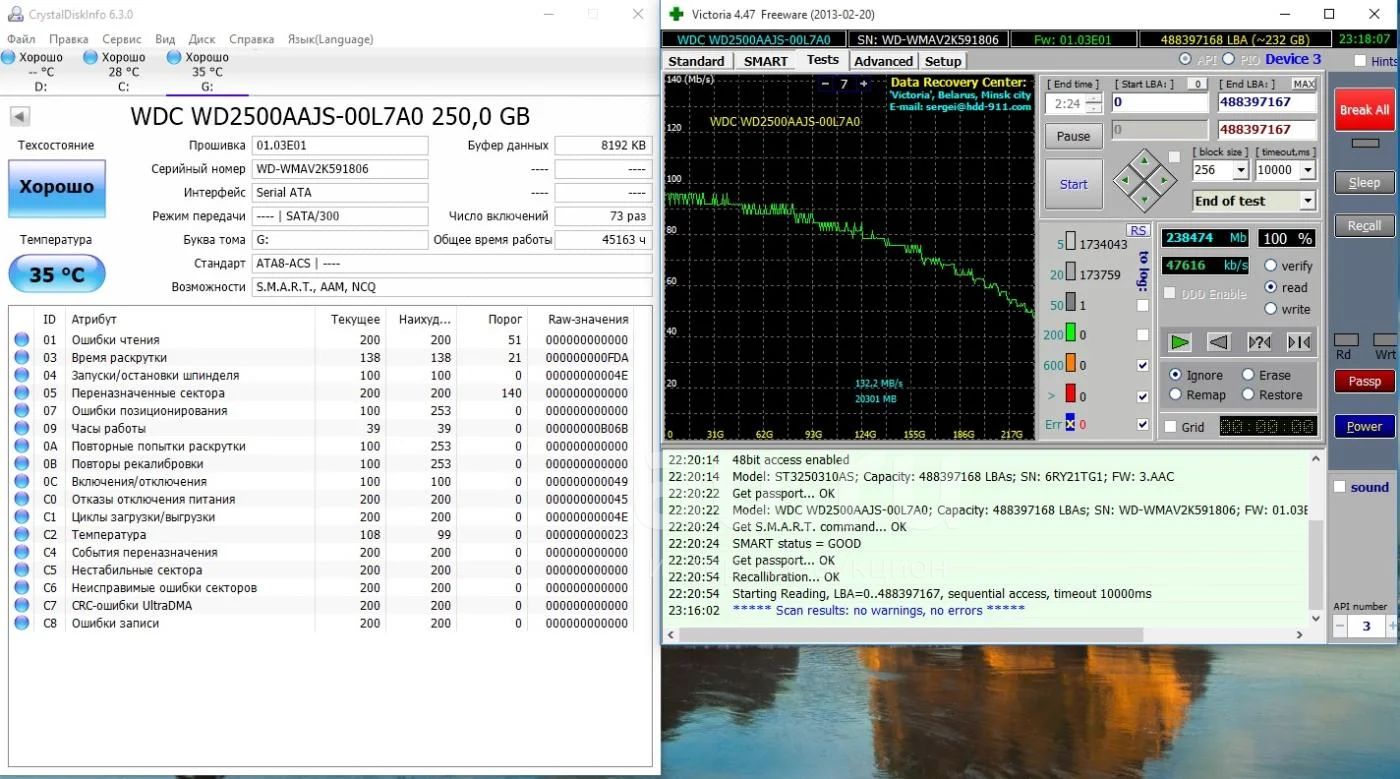Open the Advanced tab in Victoria
1400x779 pixels.
coord(883,61)
